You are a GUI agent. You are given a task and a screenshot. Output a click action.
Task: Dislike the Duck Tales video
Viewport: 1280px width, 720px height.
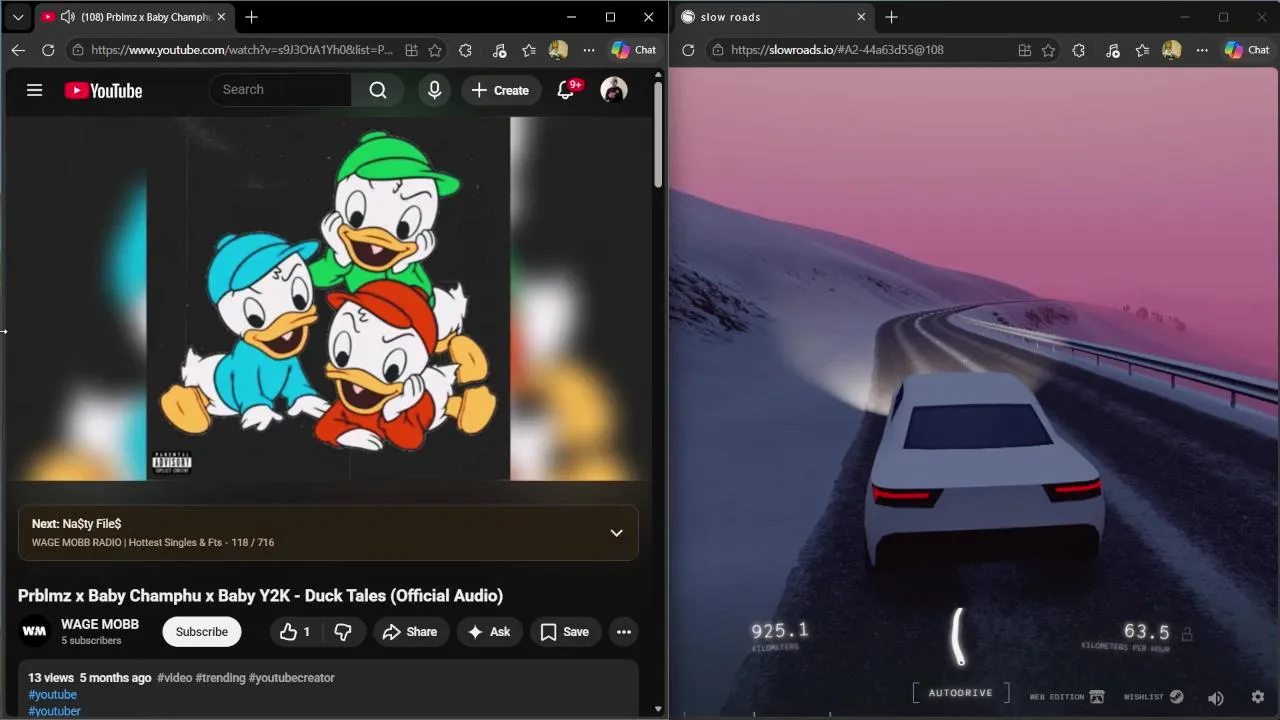(x=343, y=632)
